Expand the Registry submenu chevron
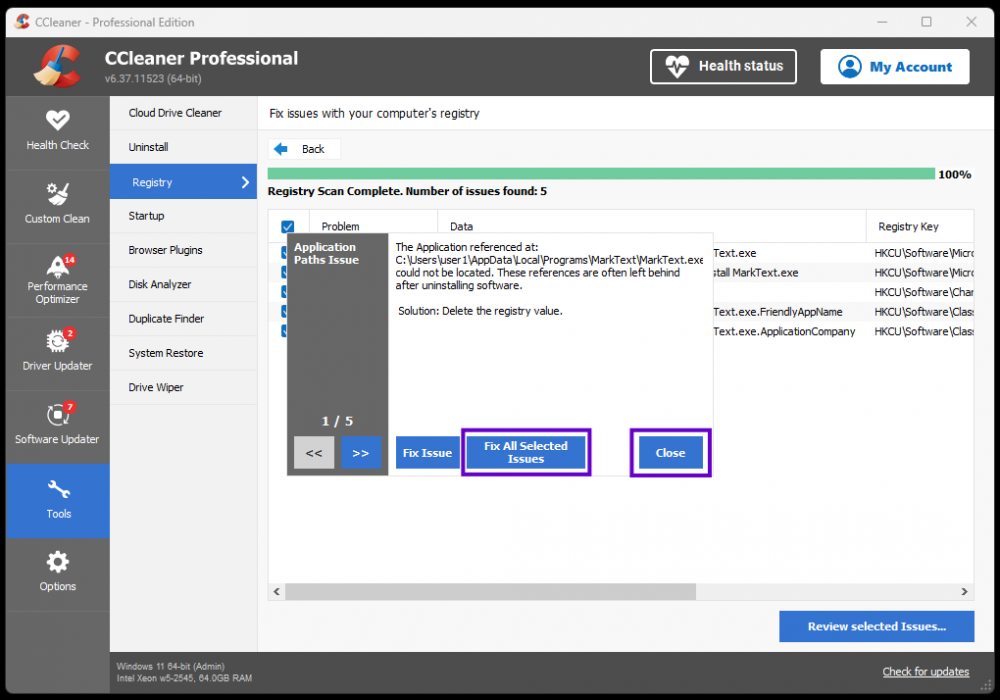The height and width of the screenshot is (700, 1000). [246, 182]
